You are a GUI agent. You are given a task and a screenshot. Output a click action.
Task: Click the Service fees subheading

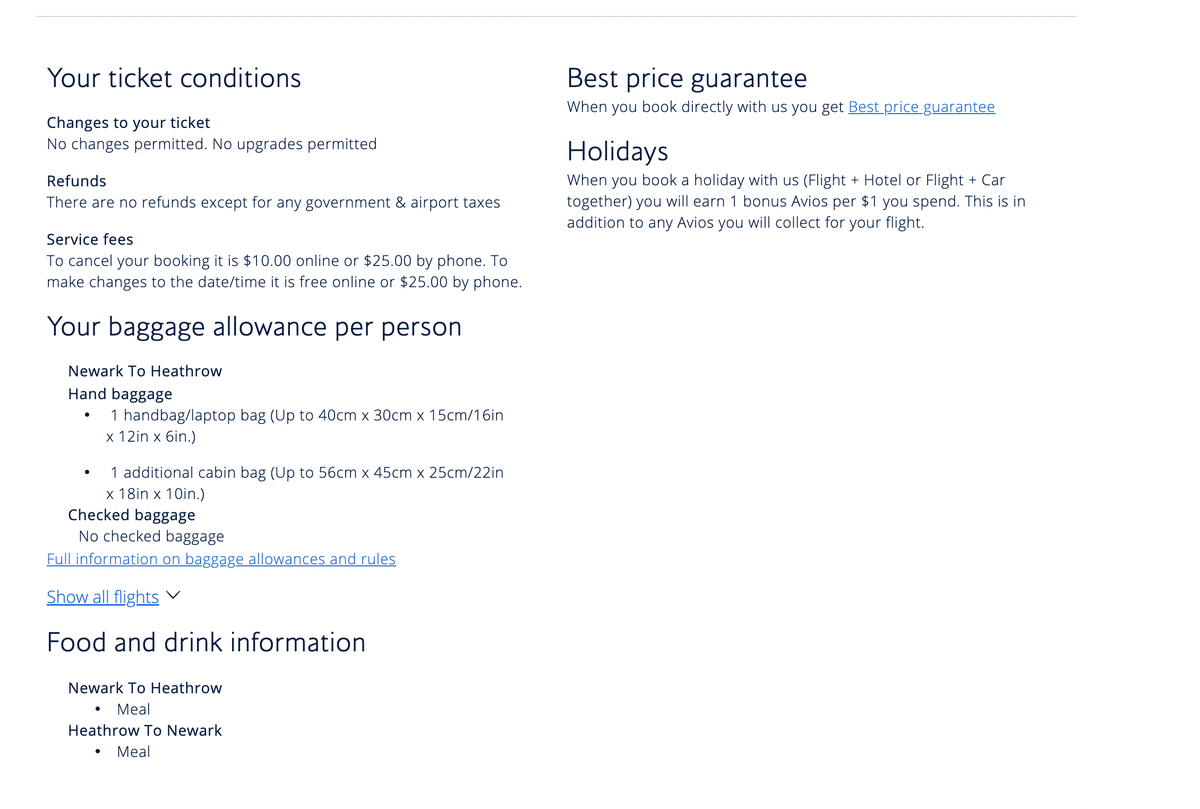[x=90, y=239]
